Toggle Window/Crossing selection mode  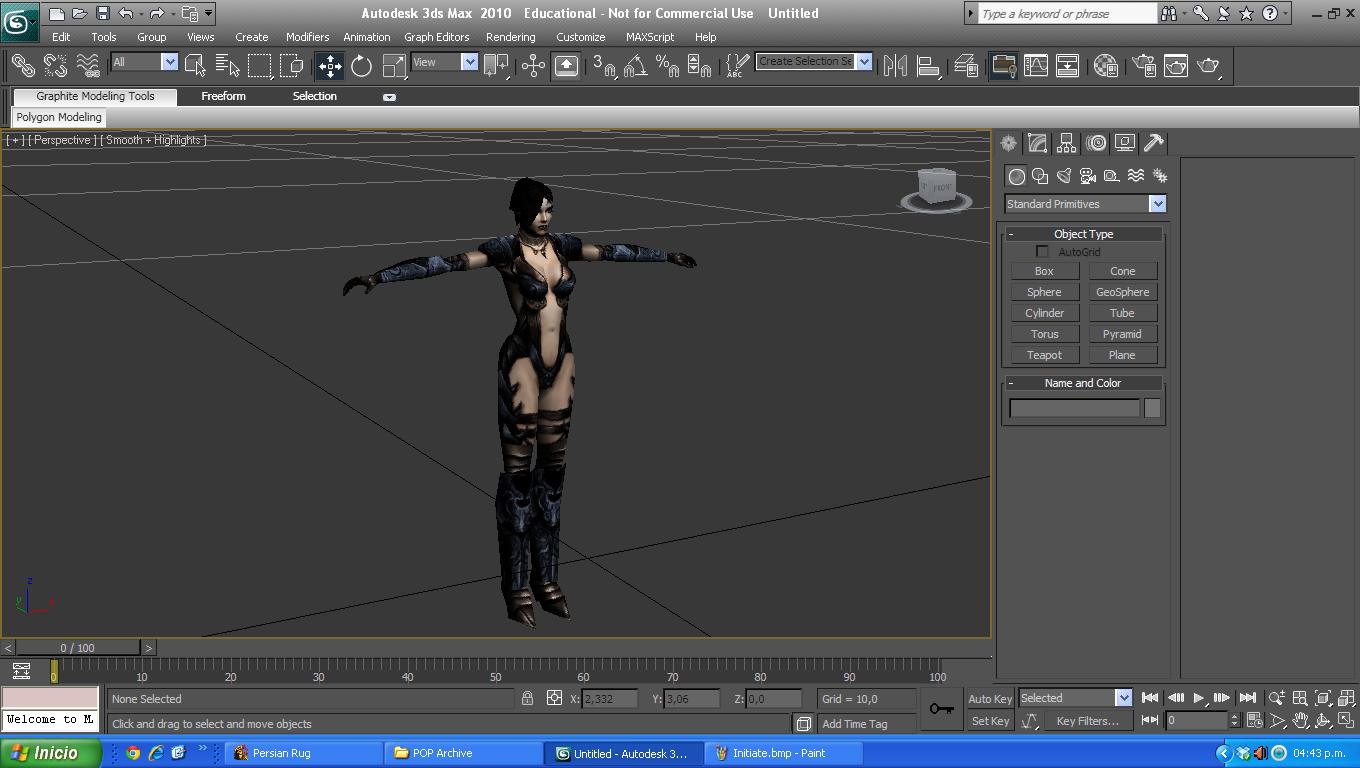(292, 66)
